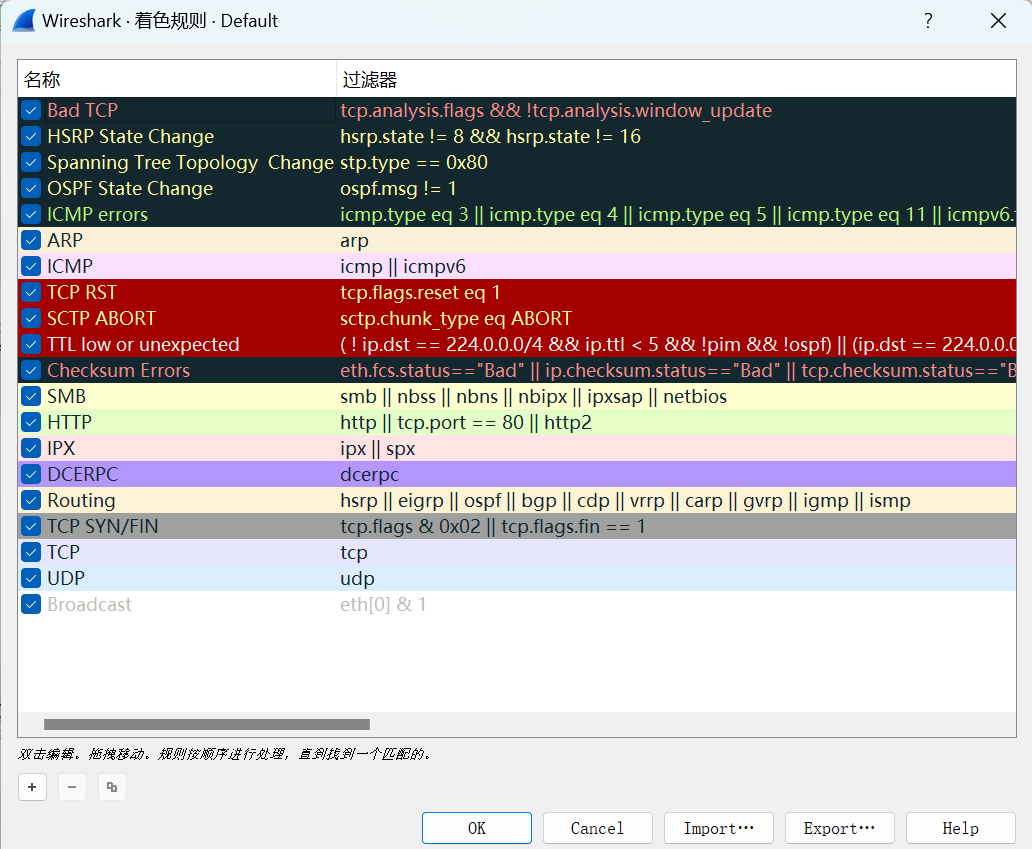Select the HSRP State Change rule name
The image size is (1032, 849).
pos(130,136)
